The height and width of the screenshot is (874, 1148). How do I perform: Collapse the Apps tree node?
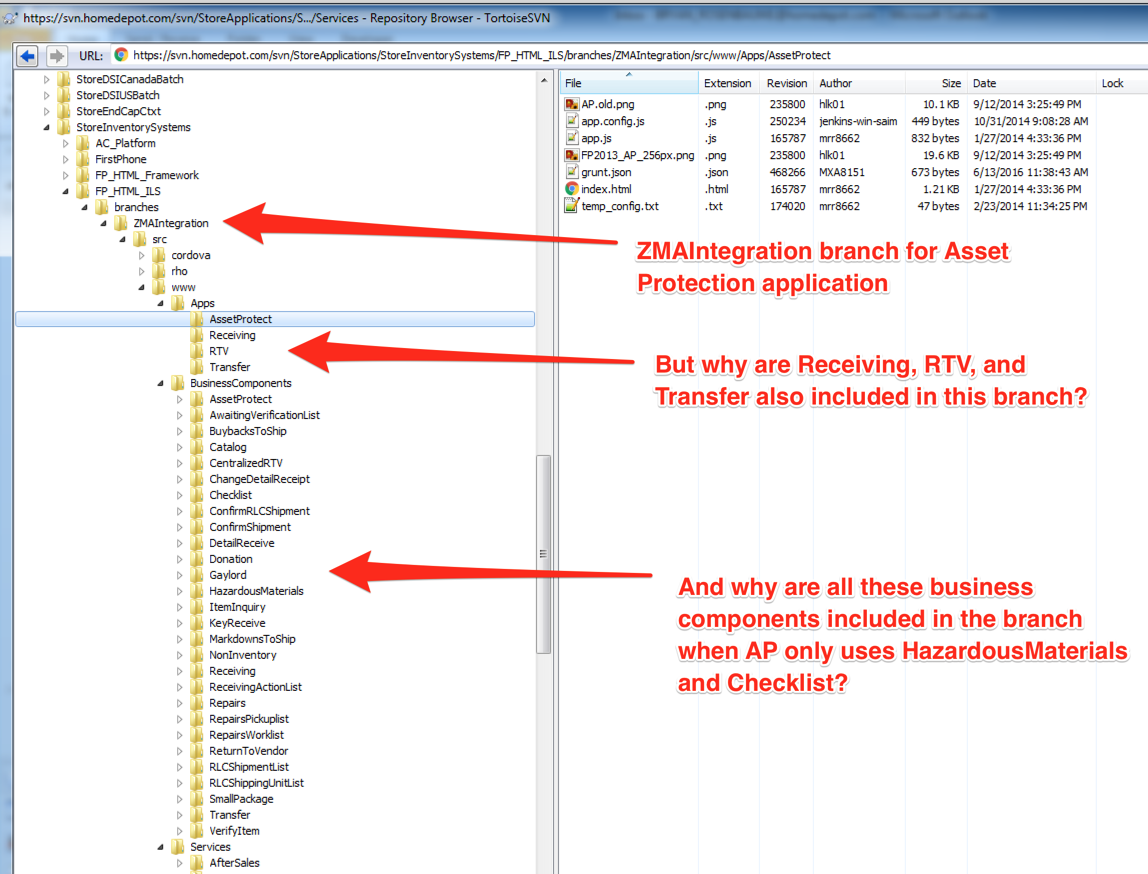coord(161,304)
